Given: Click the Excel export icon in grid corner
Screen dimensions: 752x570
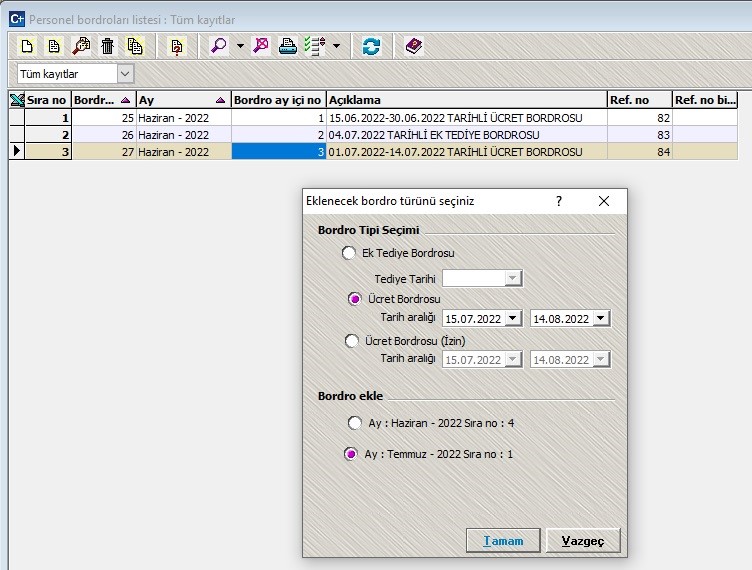Looking at the screenshot, I should tap(17, 100).
